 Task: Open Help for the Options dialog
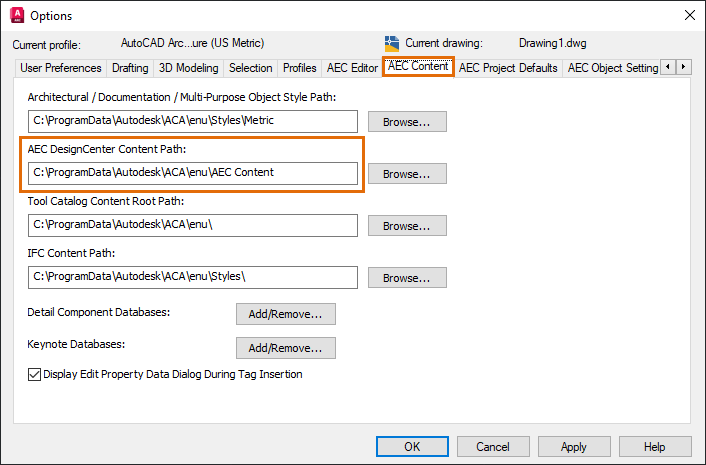point(655,447)
